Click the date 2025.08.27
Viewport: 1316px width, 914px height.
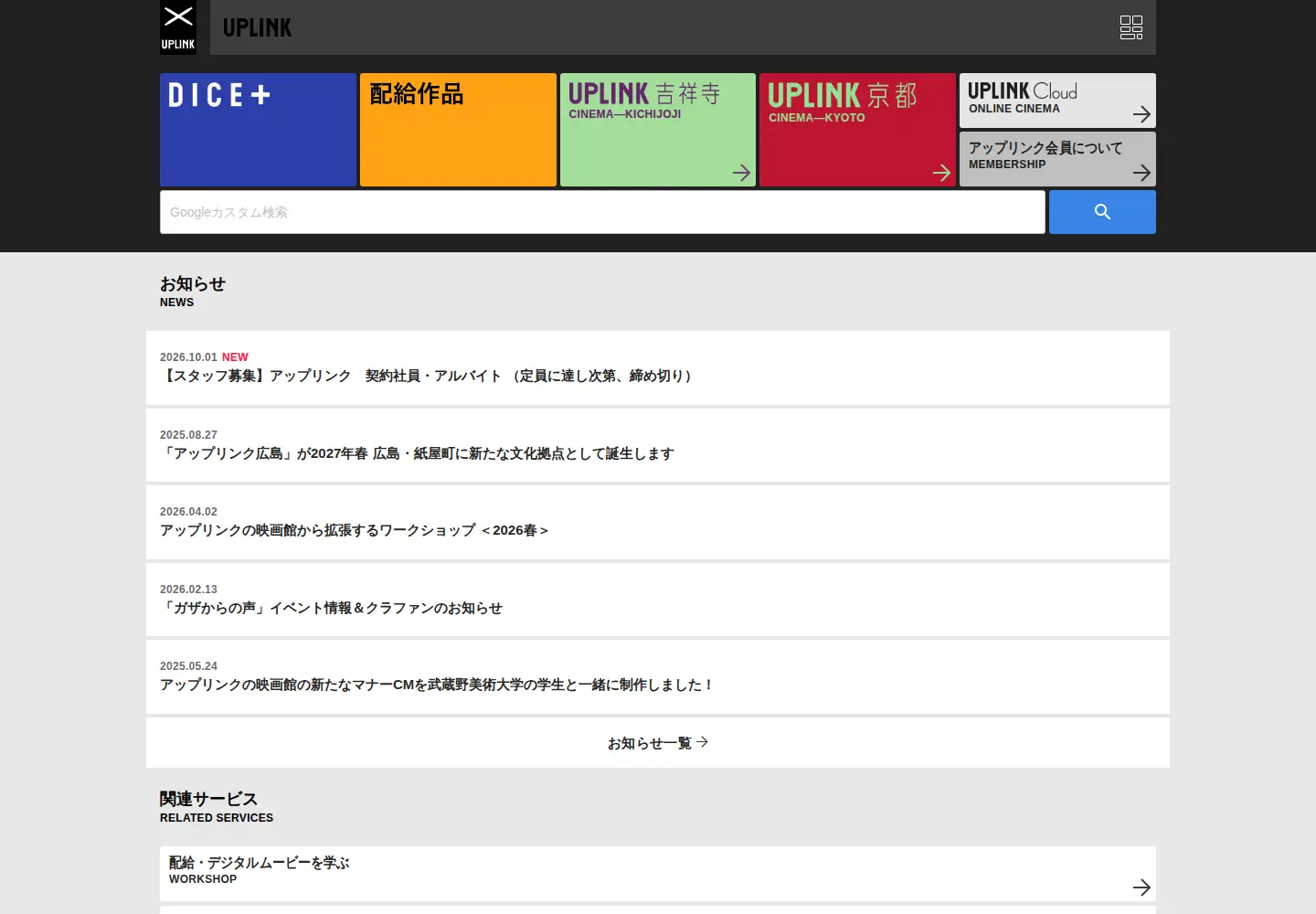click(x=188, y=435)
